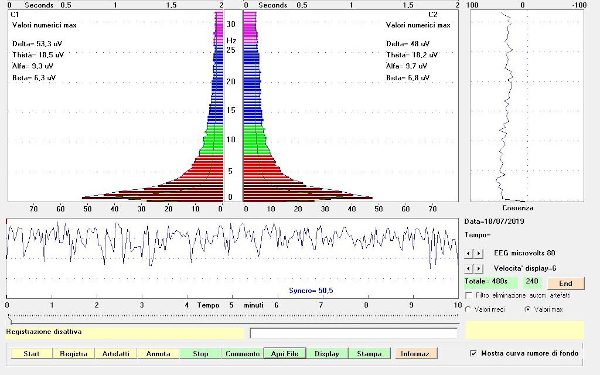Decrease Velocita' display with left arrow
The width and height of the screenshot is (600, 375).
click(x=469, y=268)
